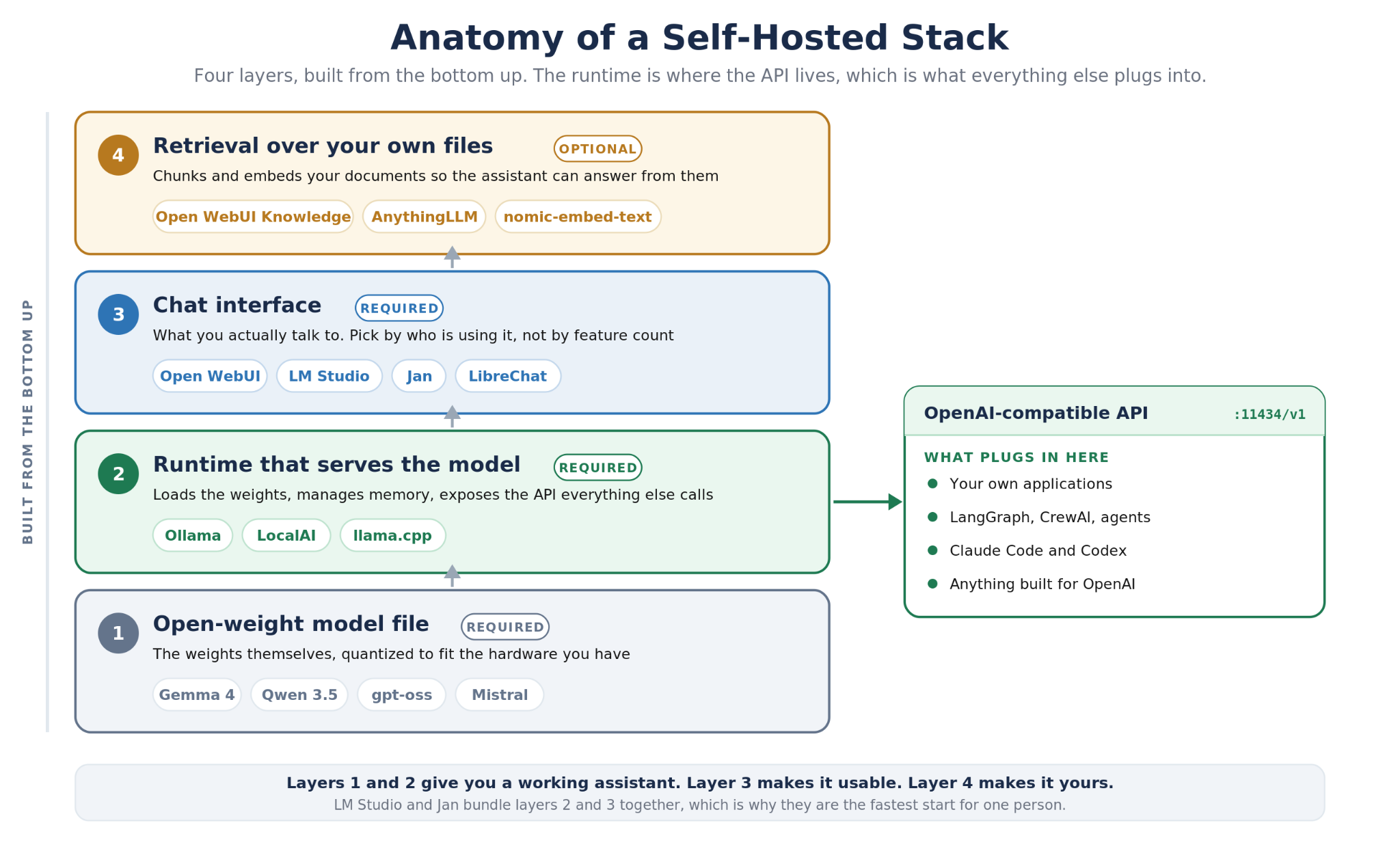
Task: Click the LM Studio and Jan bundle footnote
Action: point(700,805)
